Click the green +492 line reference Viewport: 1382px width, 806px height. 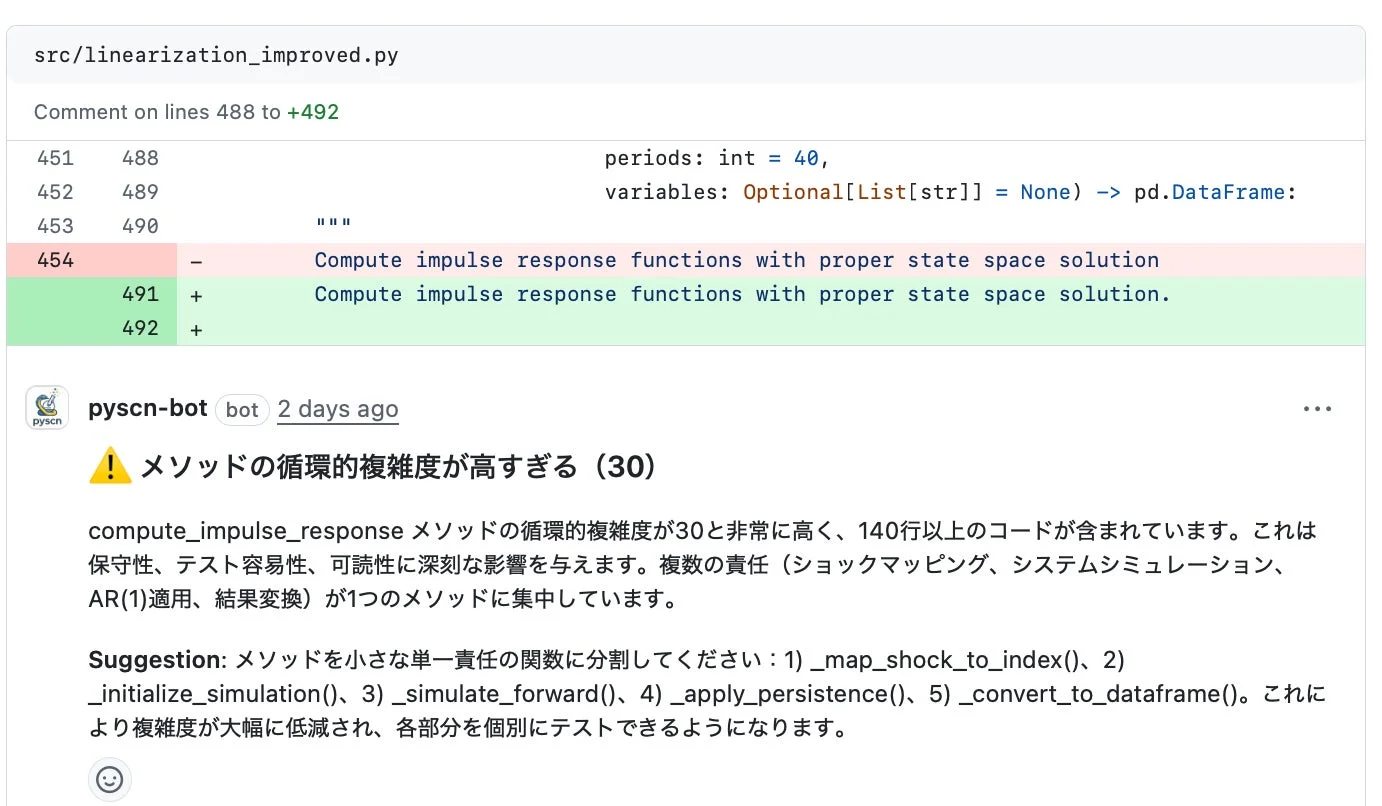click(x=313, y=112)
